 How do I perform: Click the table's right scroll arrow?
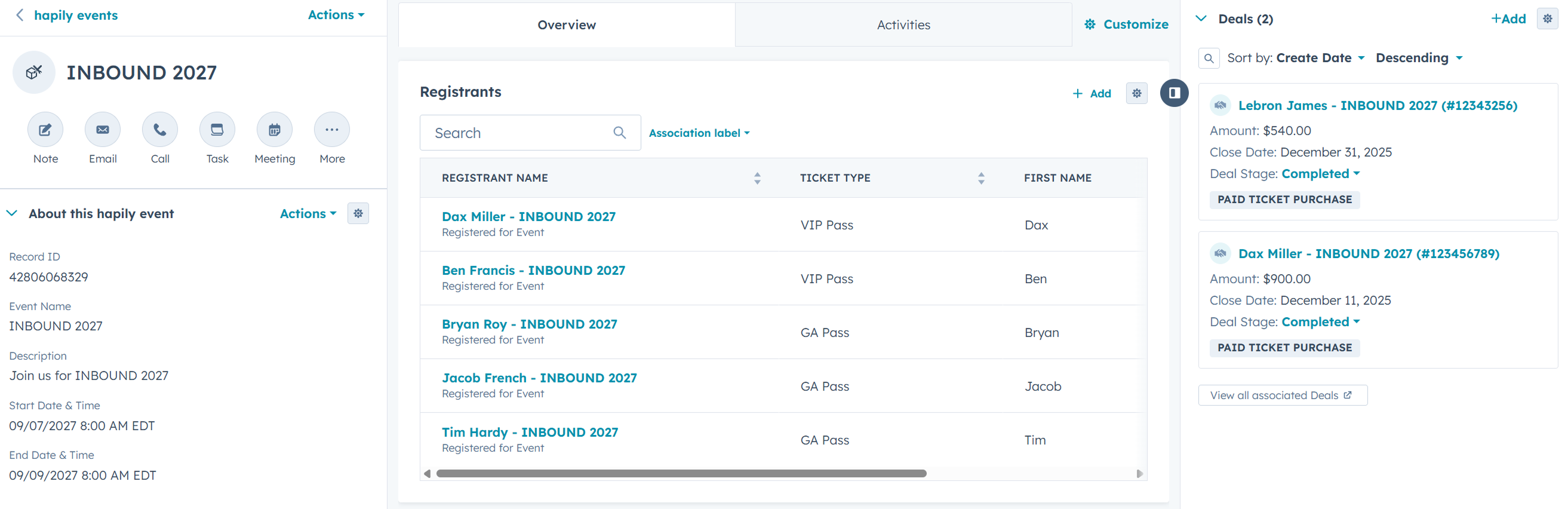(1139, 474)
